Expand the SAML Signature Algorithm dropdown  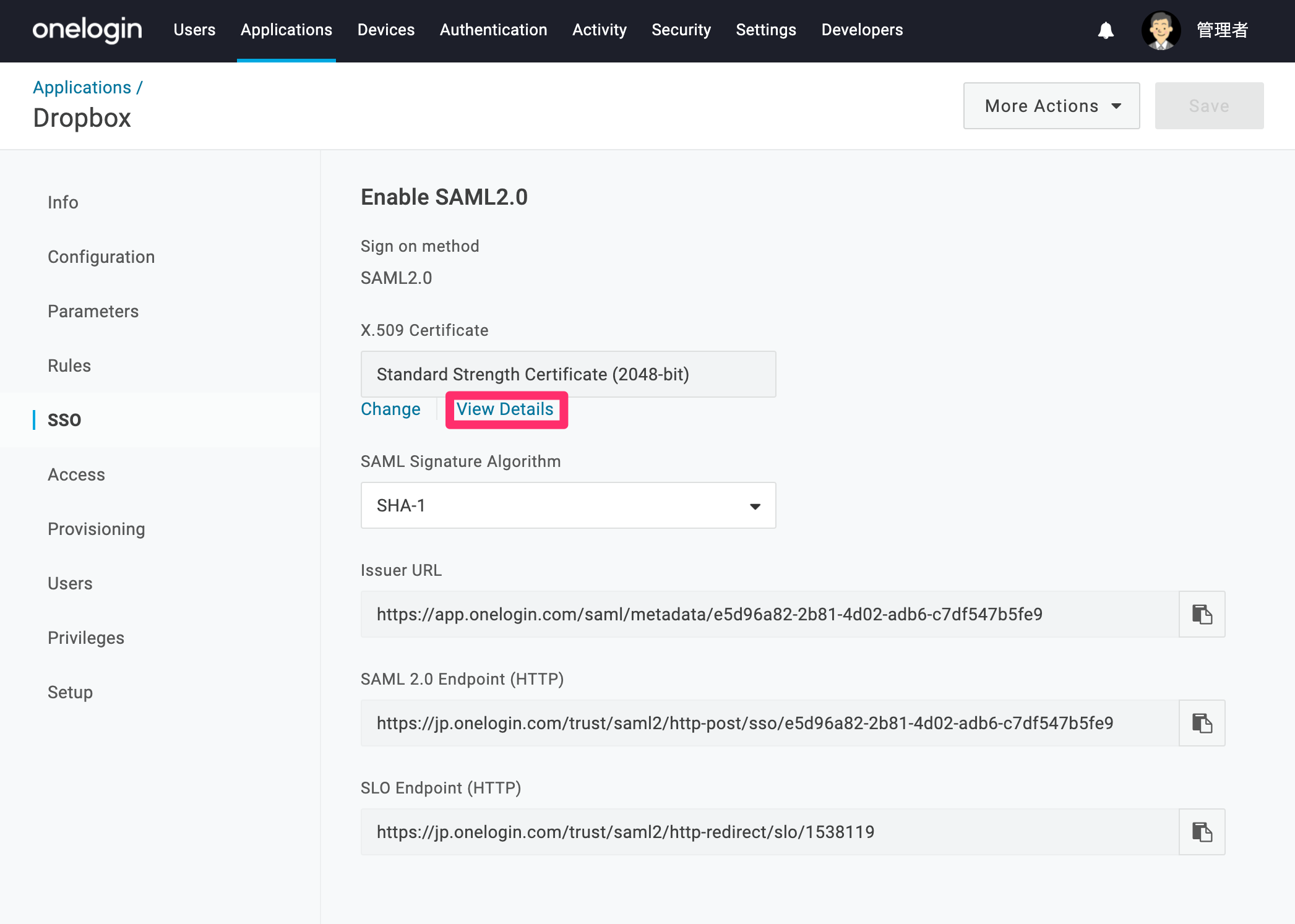tap(568, 505)
